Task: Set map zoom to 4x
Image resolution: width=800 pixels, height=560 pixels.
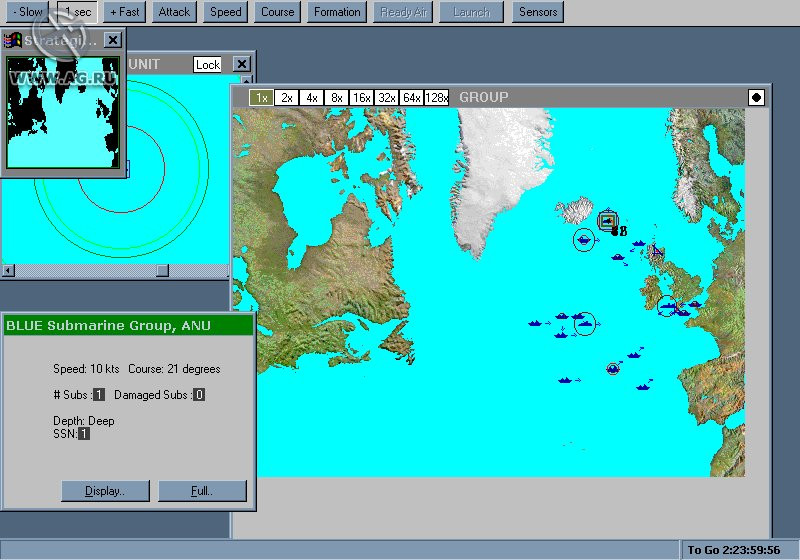Action: pos(312,97)
